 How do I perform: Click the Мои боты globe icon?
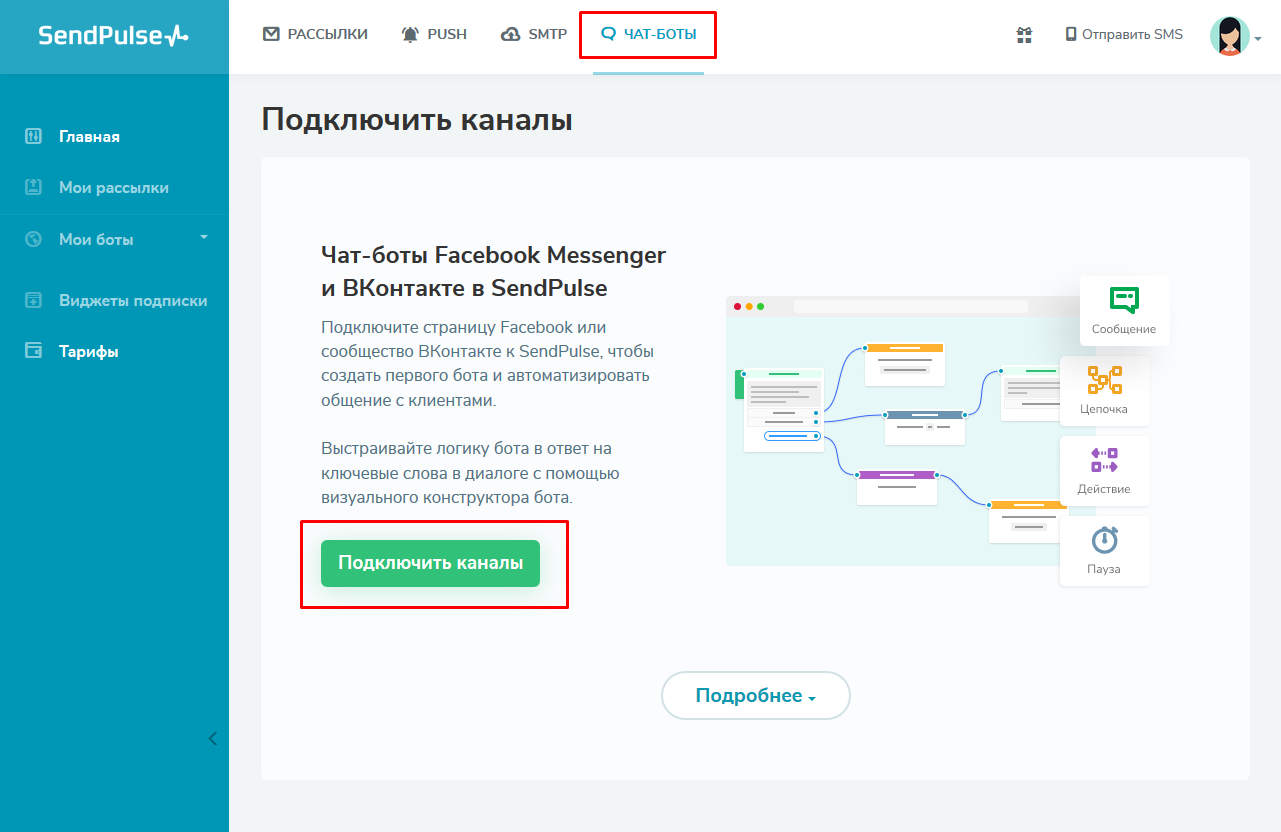click(x=33, y=240)
